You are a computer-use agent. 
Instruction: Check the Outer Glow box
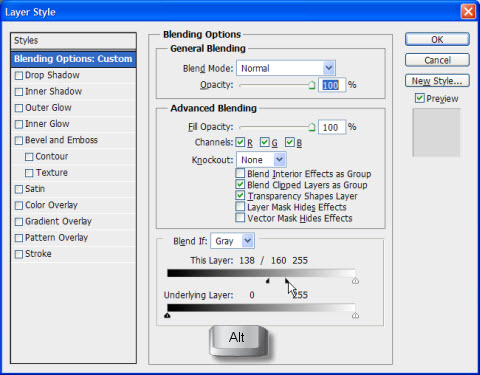(x=19, y=108)
